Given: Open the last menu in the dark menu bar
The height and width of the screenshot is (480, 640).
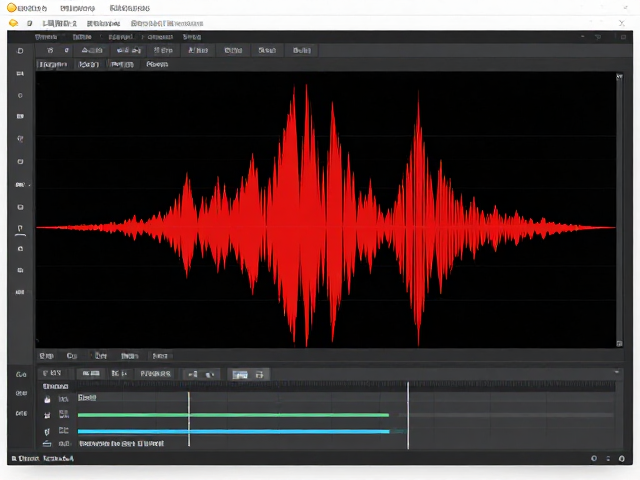Looking at the screenshot, I should tap(192, 37).
